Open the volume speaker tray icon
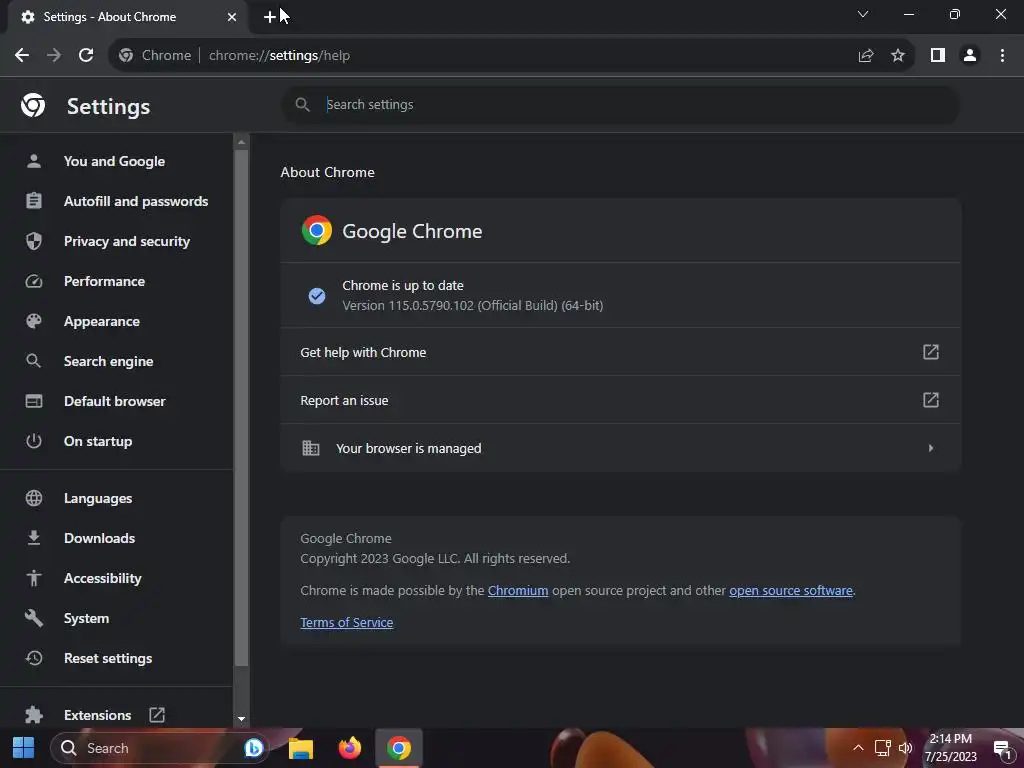The height and width of the screenshot is (768, 1024). coord(905,748)
